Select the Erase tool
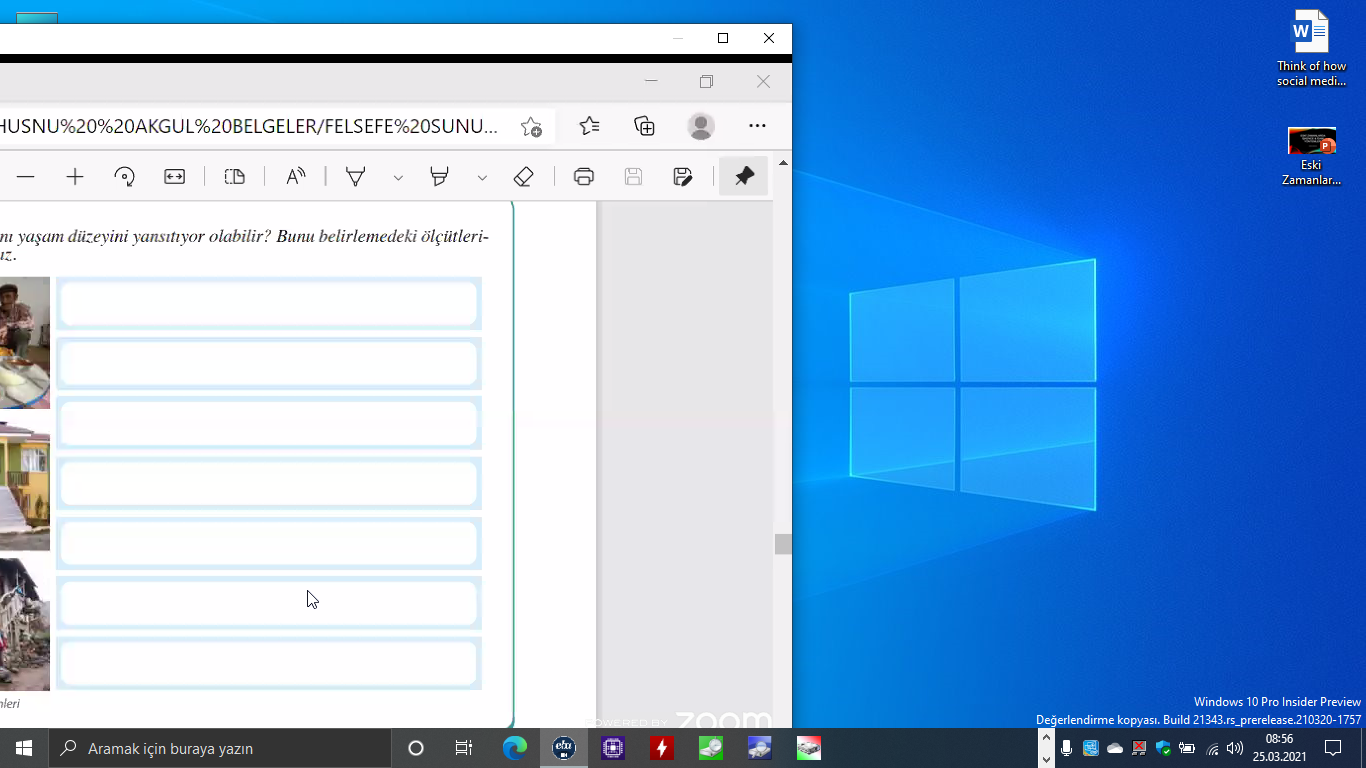This screenshot has width=1366, height=768. 523,177
